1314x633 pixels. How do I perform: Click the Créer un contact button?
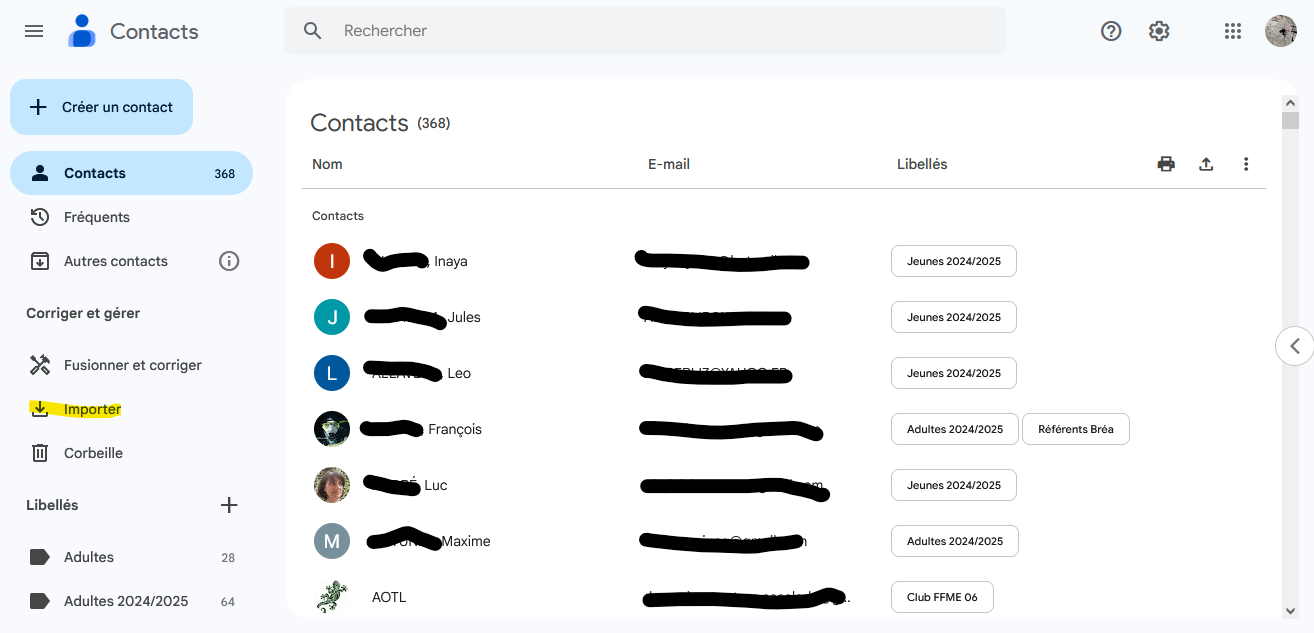click(x=102, y=107)
